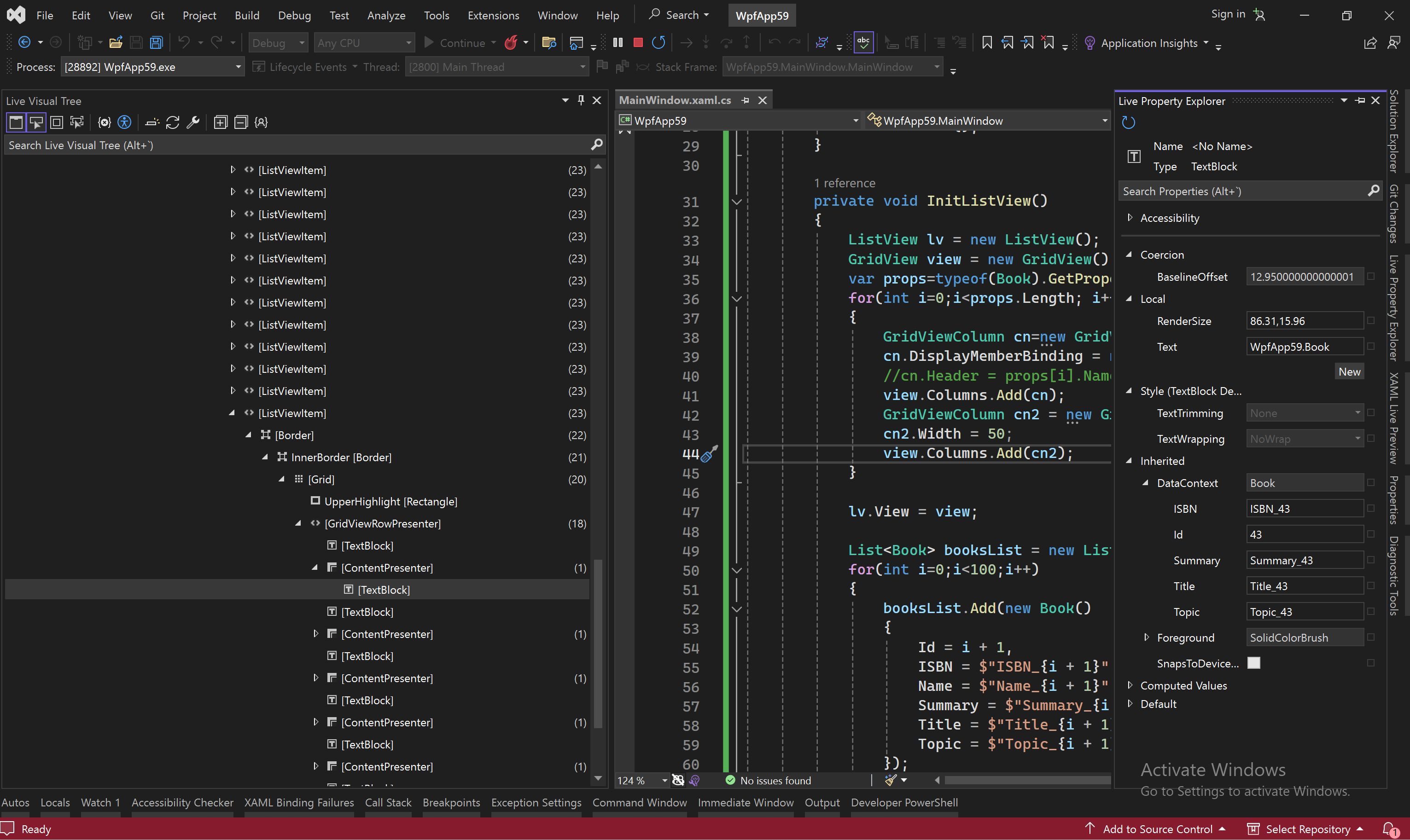Image resolution: width=1410 pixels, height=840 pixels.
Task: Click the Navigate Backward arrow icon
Action: [24, 42]
